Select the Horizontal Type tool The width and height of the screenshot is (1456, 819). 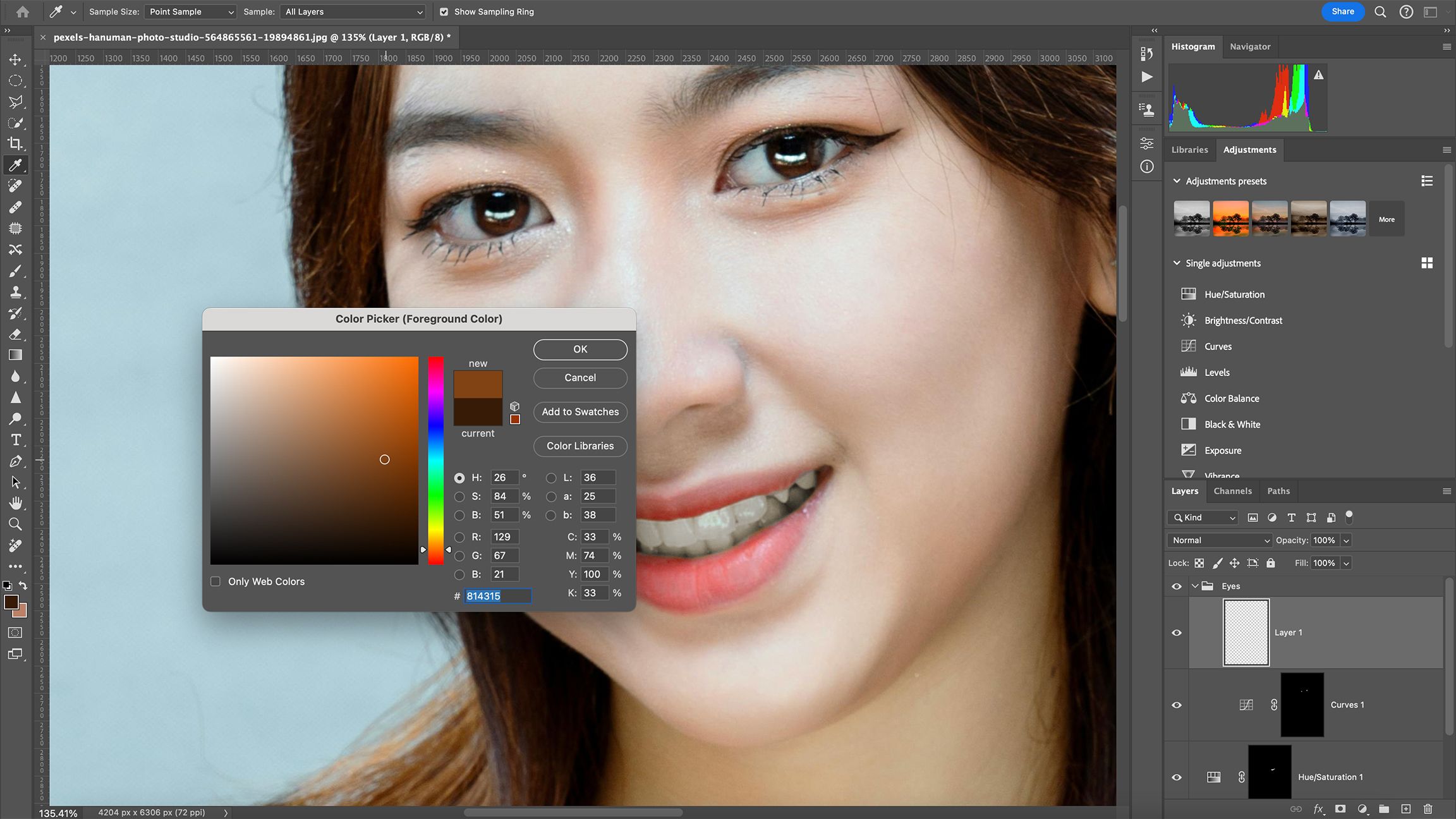pos(15,440)
